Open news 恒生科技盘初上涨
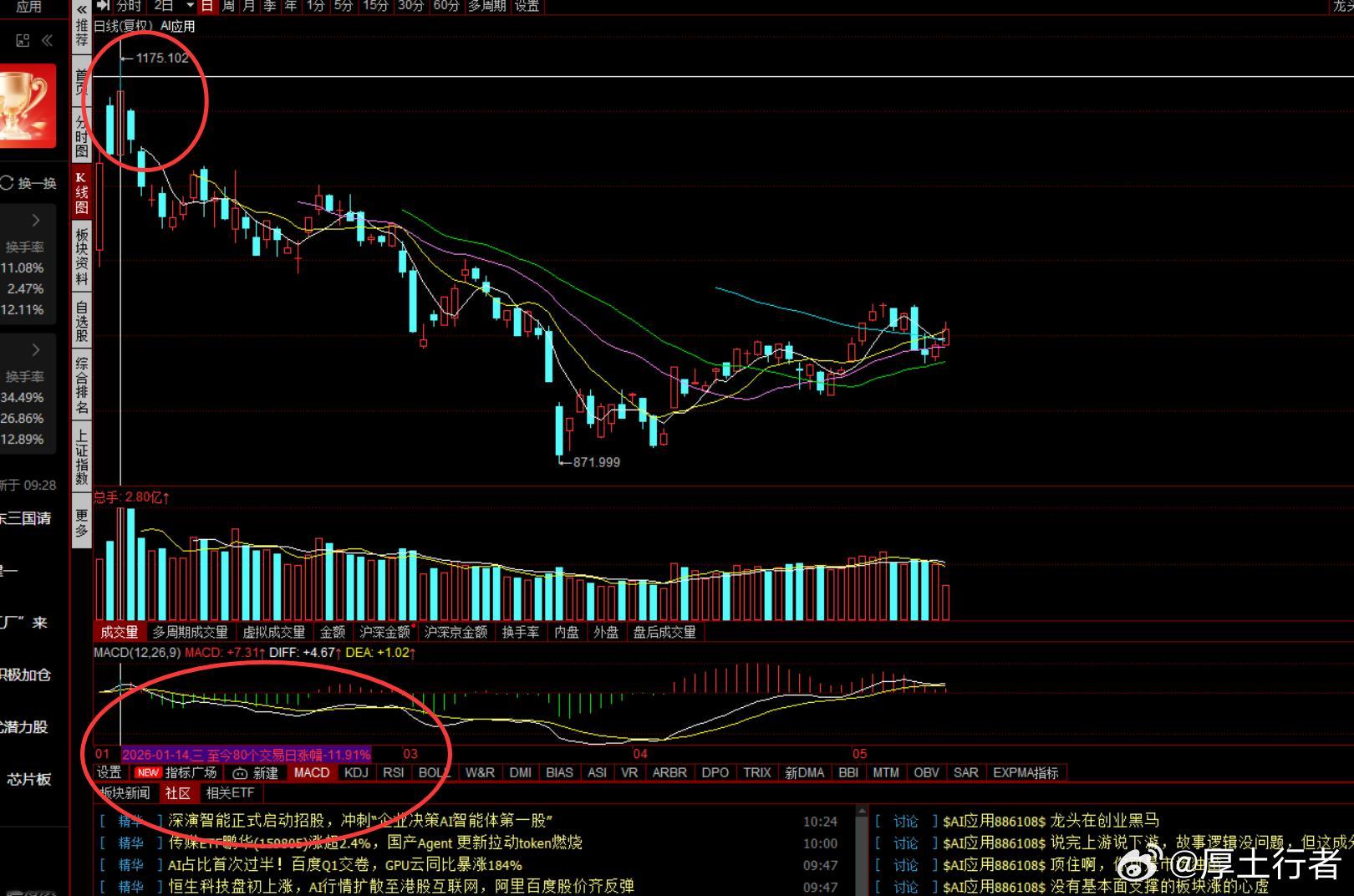Image resolution: width=1354 pixels, height=896 pixels. pyautogui.click(x=401, y=886)
